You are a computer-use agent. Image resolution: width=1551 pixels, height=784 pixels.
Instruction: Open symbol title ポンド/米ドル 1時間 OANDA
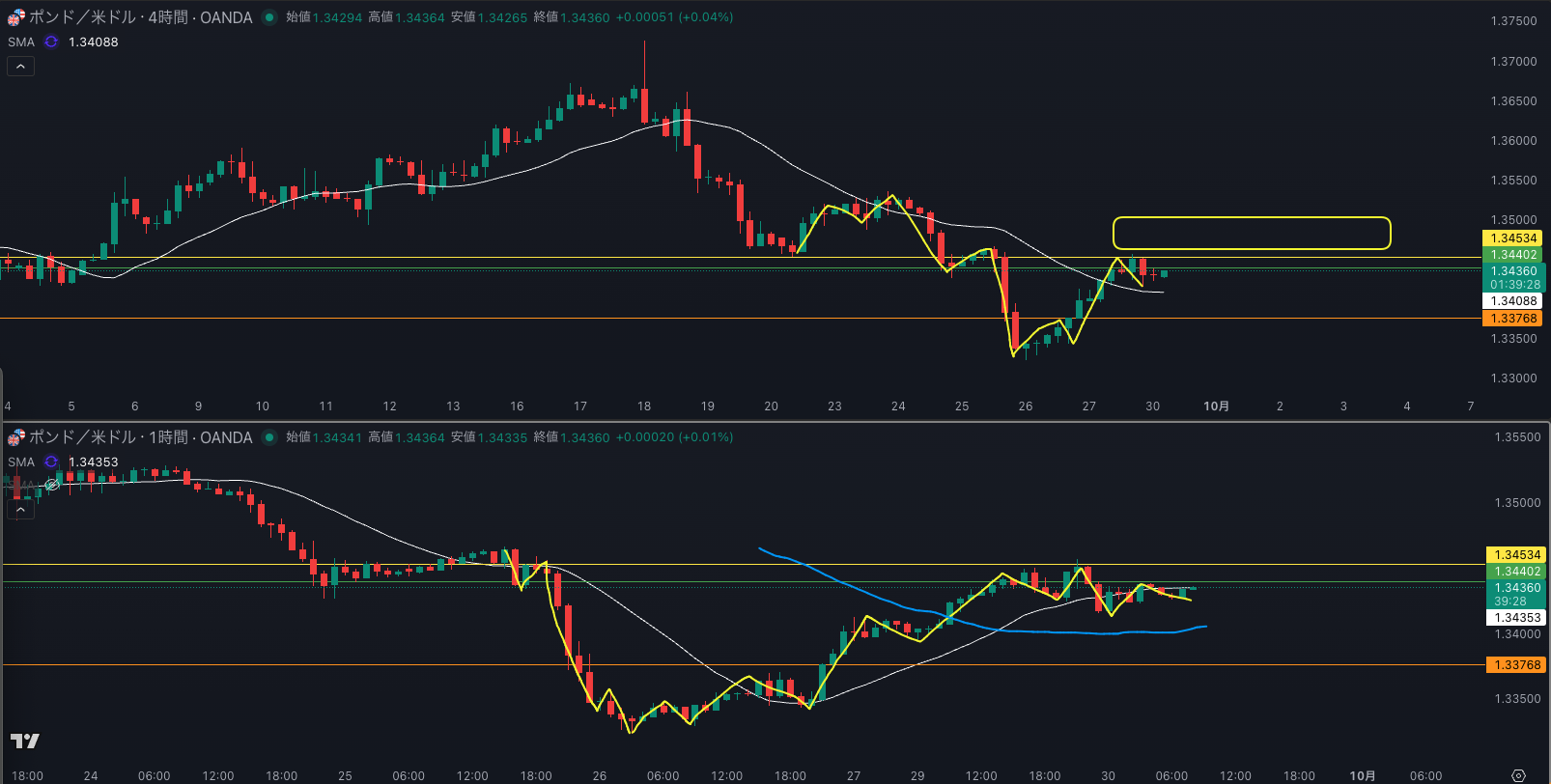pos(140,437)
